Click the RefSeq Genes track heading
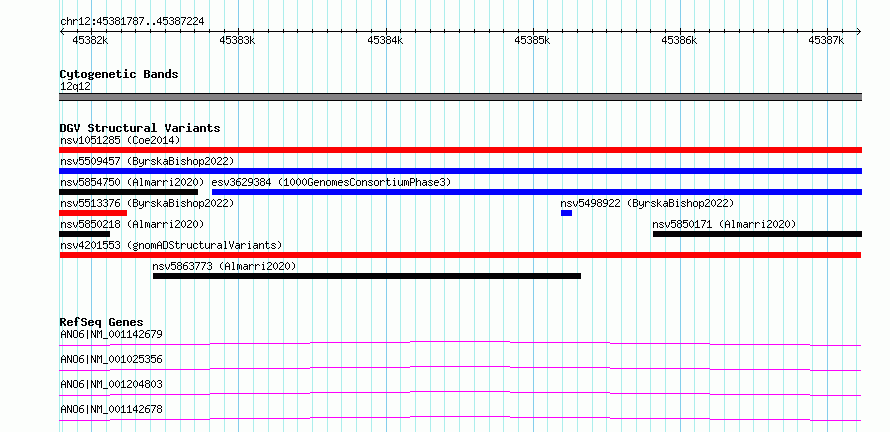Image resolution: width=890 pixels, height=432 pixels. (102, 322)
